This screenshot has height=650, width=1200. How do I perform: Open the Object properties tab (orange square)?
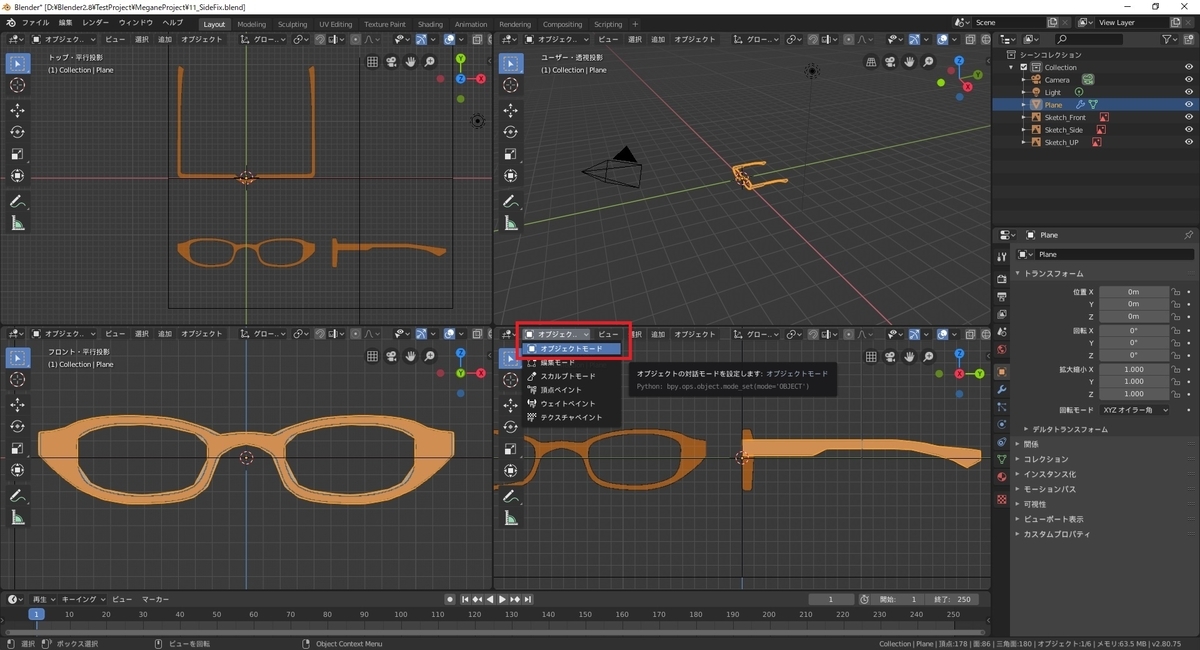(x=1001, y=371)
